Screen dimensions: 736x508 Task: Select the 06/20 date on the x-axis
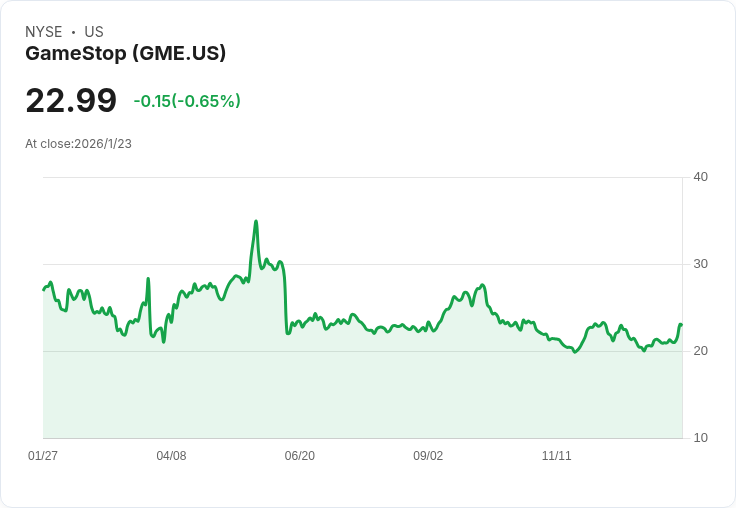point(299,456)
